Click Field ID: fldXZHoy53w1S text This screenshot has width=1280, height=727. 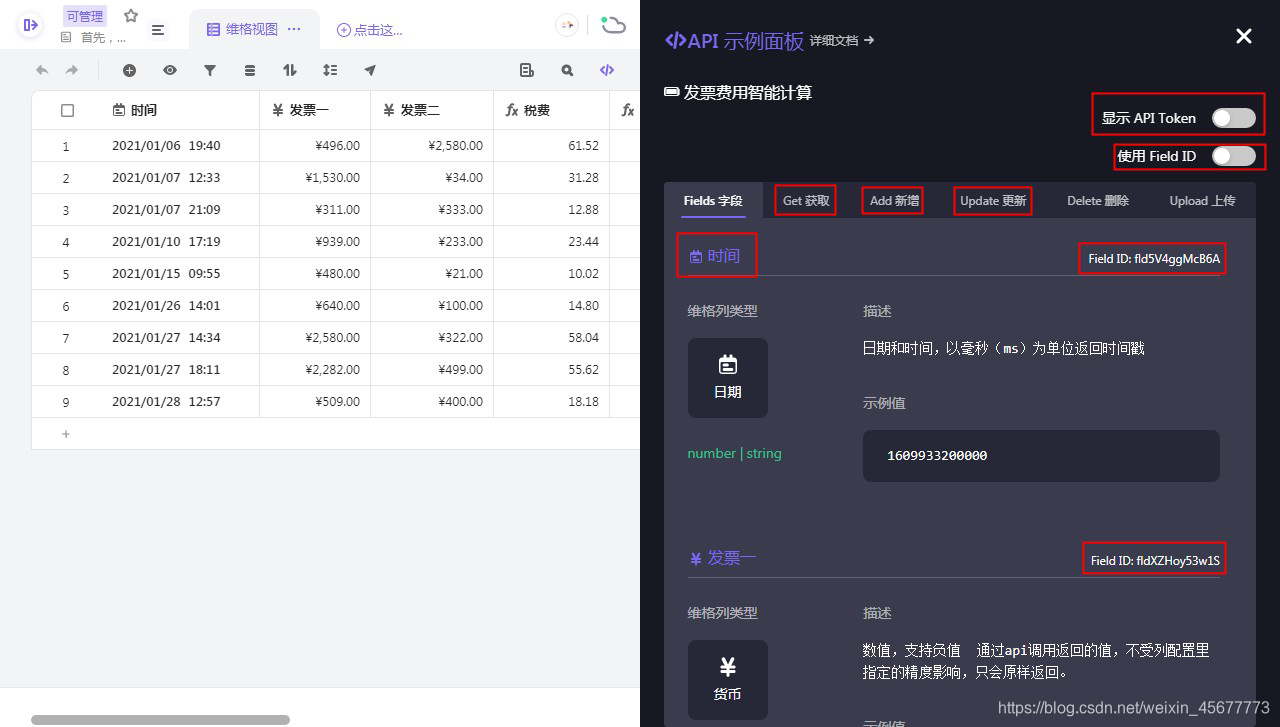(1155, 560)
